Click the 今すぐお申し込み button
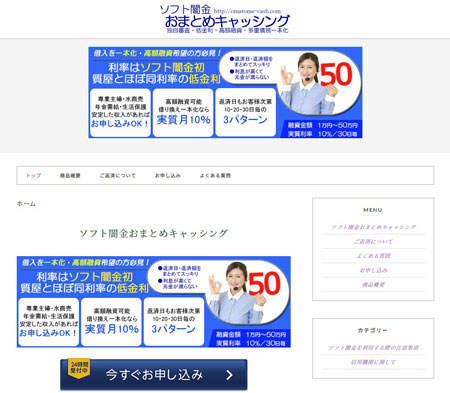 pyautogui.click(x=154, y=375)
